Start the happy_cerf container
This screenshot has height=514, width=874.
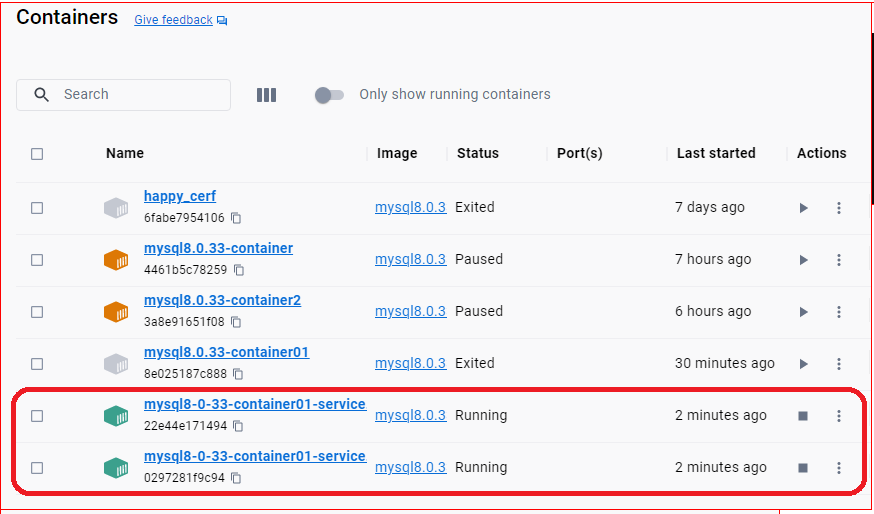(803, 208)
